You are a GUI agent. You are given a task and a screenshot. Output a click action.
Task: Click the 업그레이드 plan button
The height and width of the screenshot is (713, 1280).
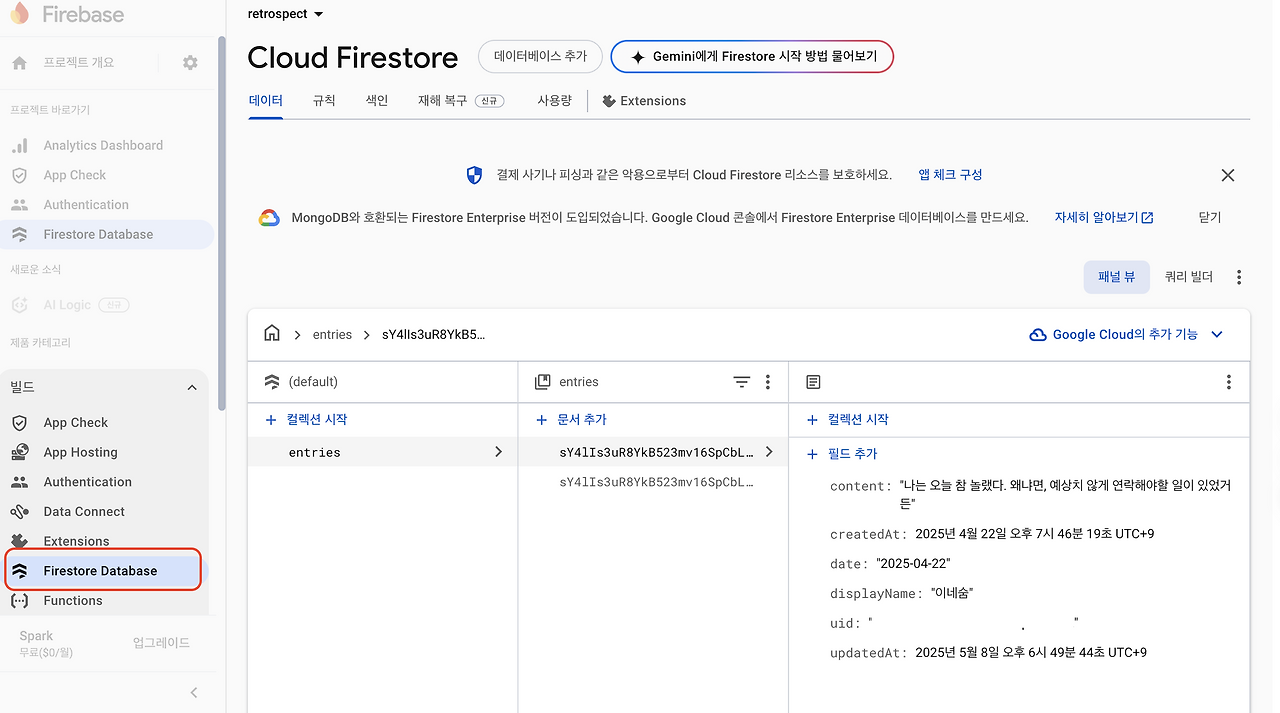tap(161, 643)
